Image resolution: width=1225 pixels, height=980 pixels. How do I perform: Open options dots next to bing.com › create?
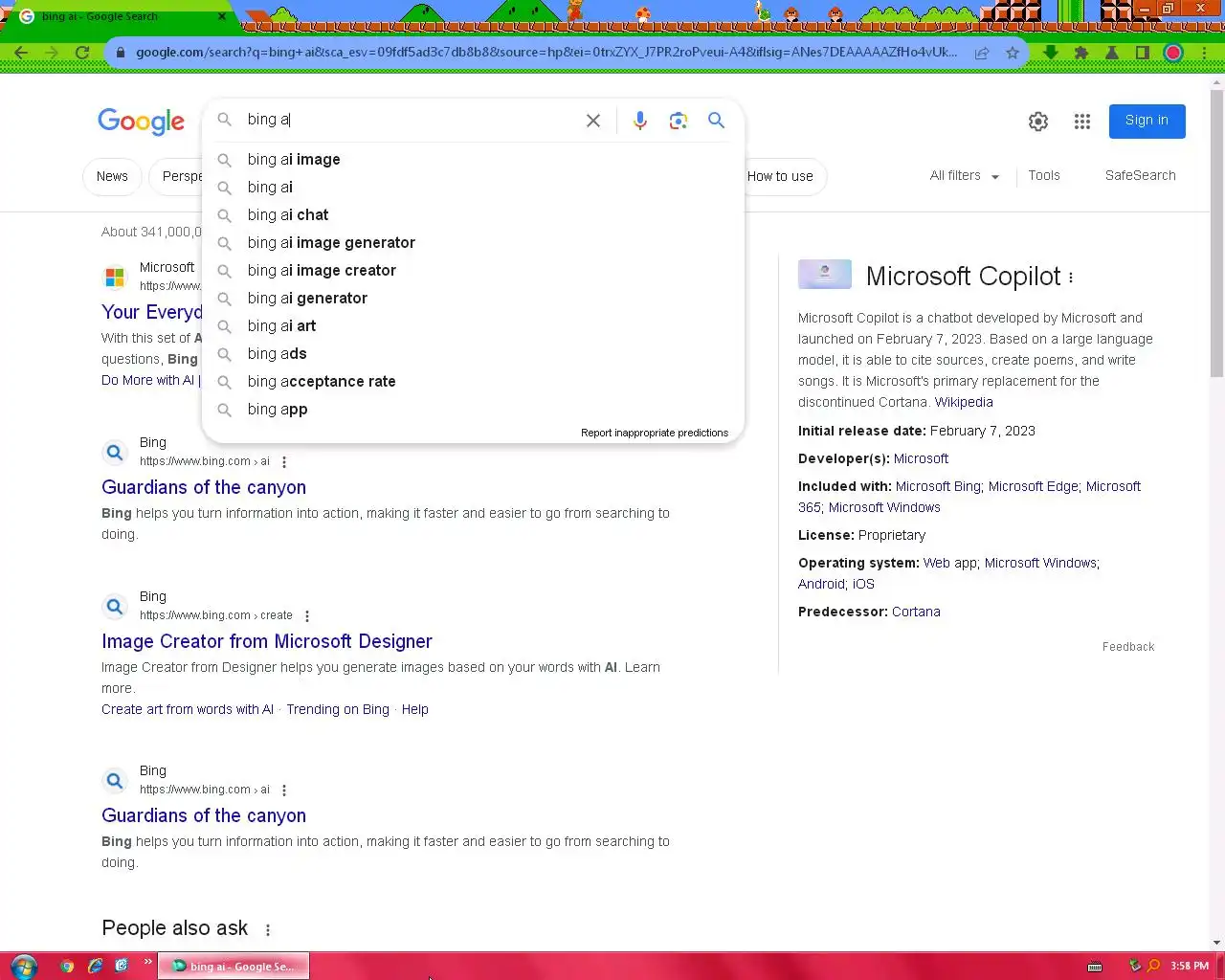click(x=307, y=616)
